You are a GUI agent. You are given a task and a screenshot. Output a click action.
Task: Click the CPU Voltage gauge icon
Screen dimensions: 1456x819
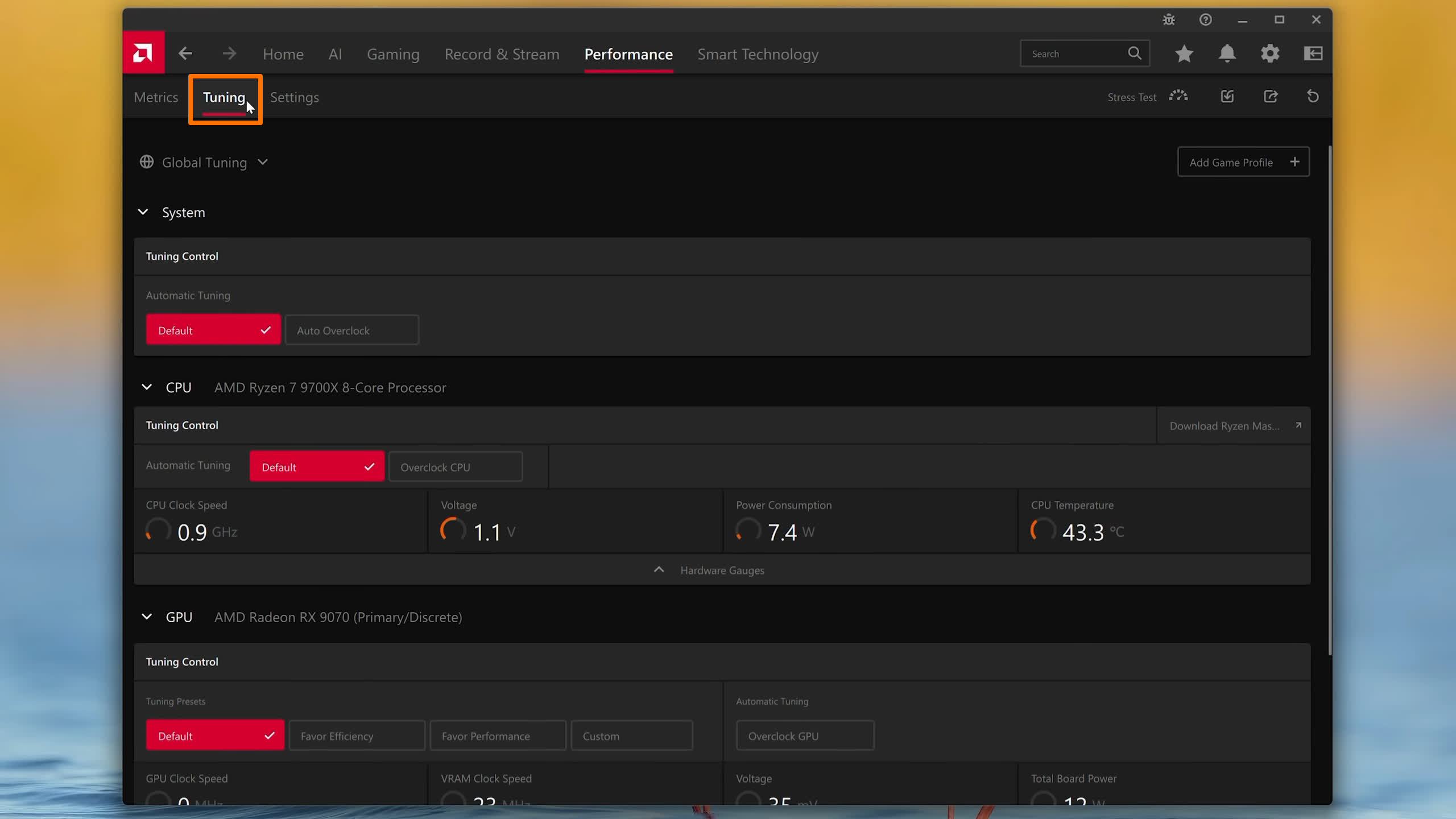(453, 530)
